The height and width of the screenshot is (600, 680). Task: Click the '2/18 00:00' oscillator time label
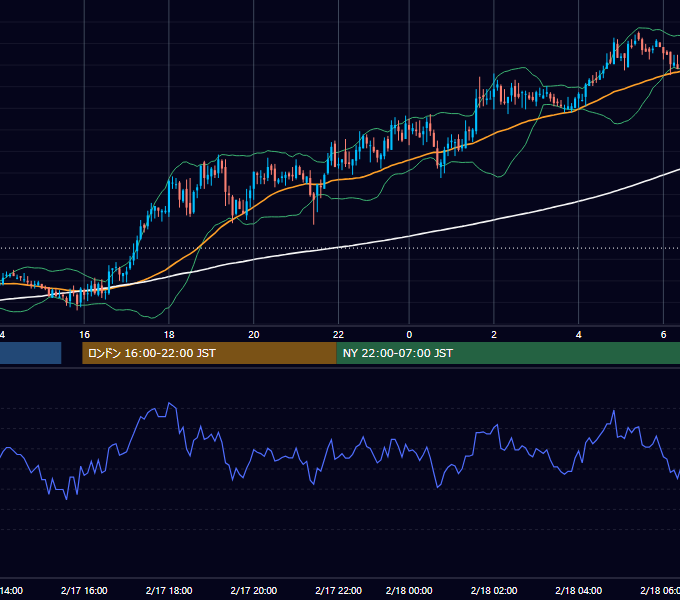(409, 590)
